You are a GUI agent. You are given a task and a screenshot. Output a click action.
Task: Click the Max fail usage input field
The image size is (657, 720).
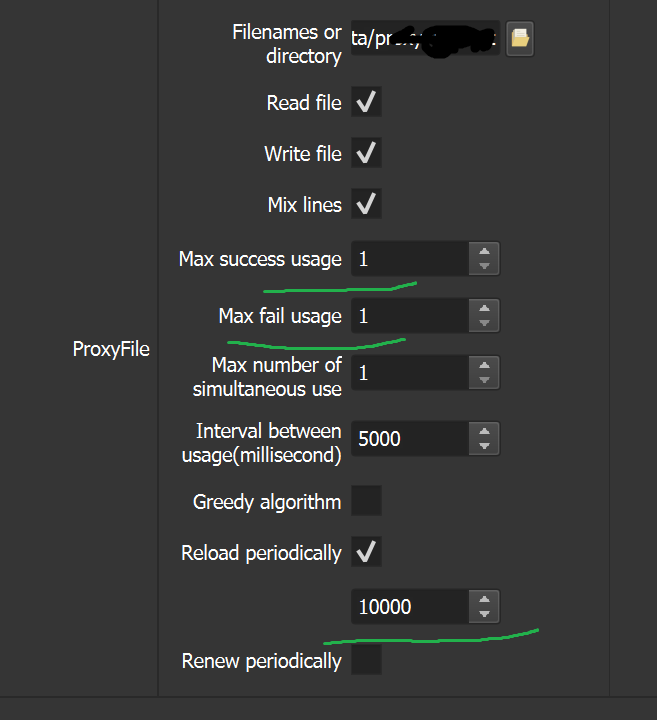409,316
